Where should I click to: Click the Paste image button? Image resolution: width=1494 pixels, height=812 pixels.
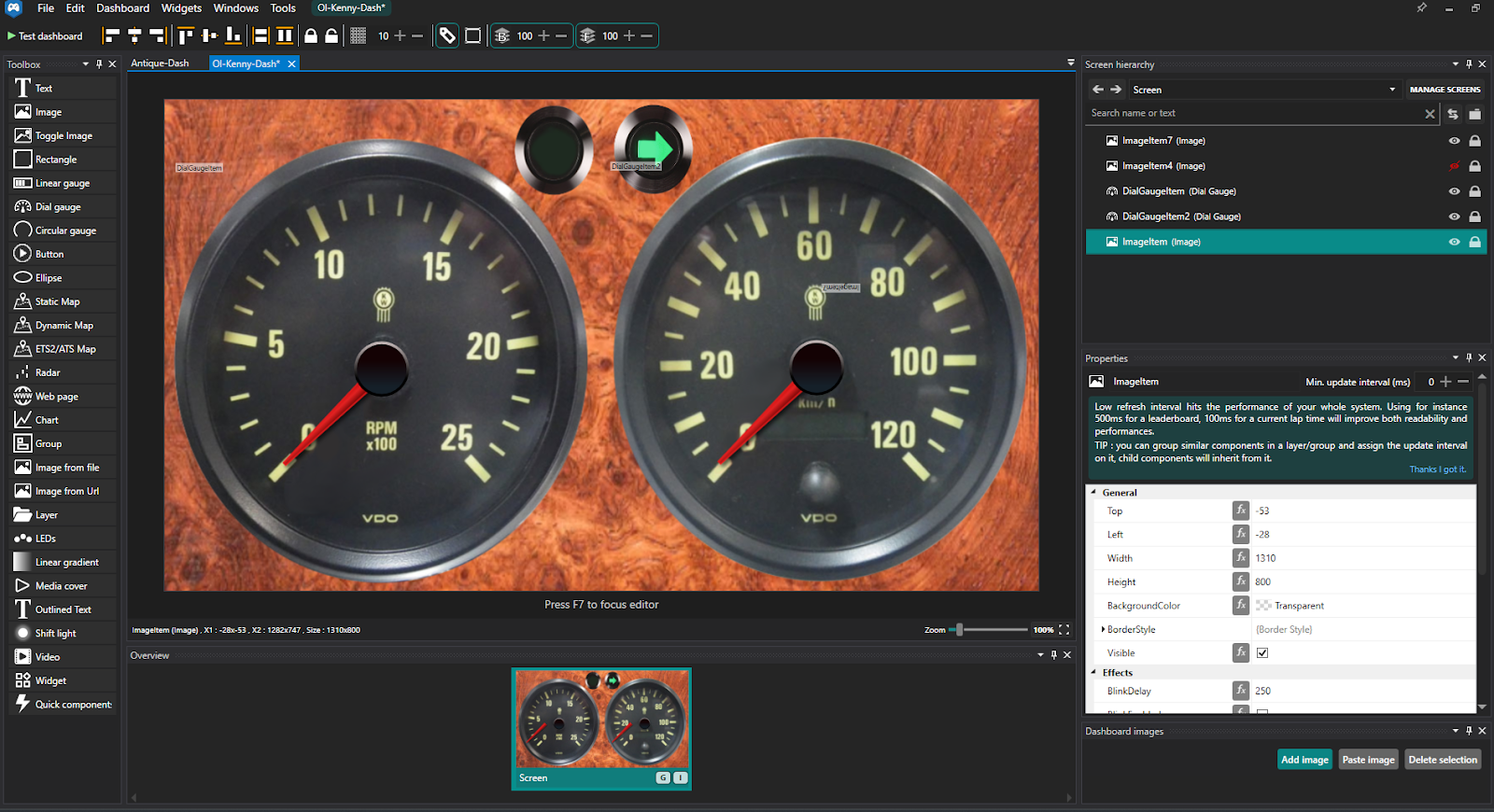pyautogui.click(x=1368, y=760)
